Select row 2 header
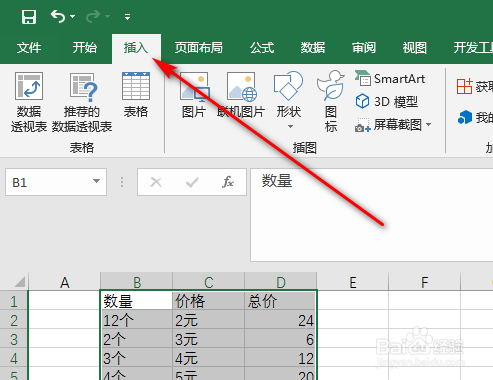Viewport: 493px width, 380px height. [x=14, y=320]
